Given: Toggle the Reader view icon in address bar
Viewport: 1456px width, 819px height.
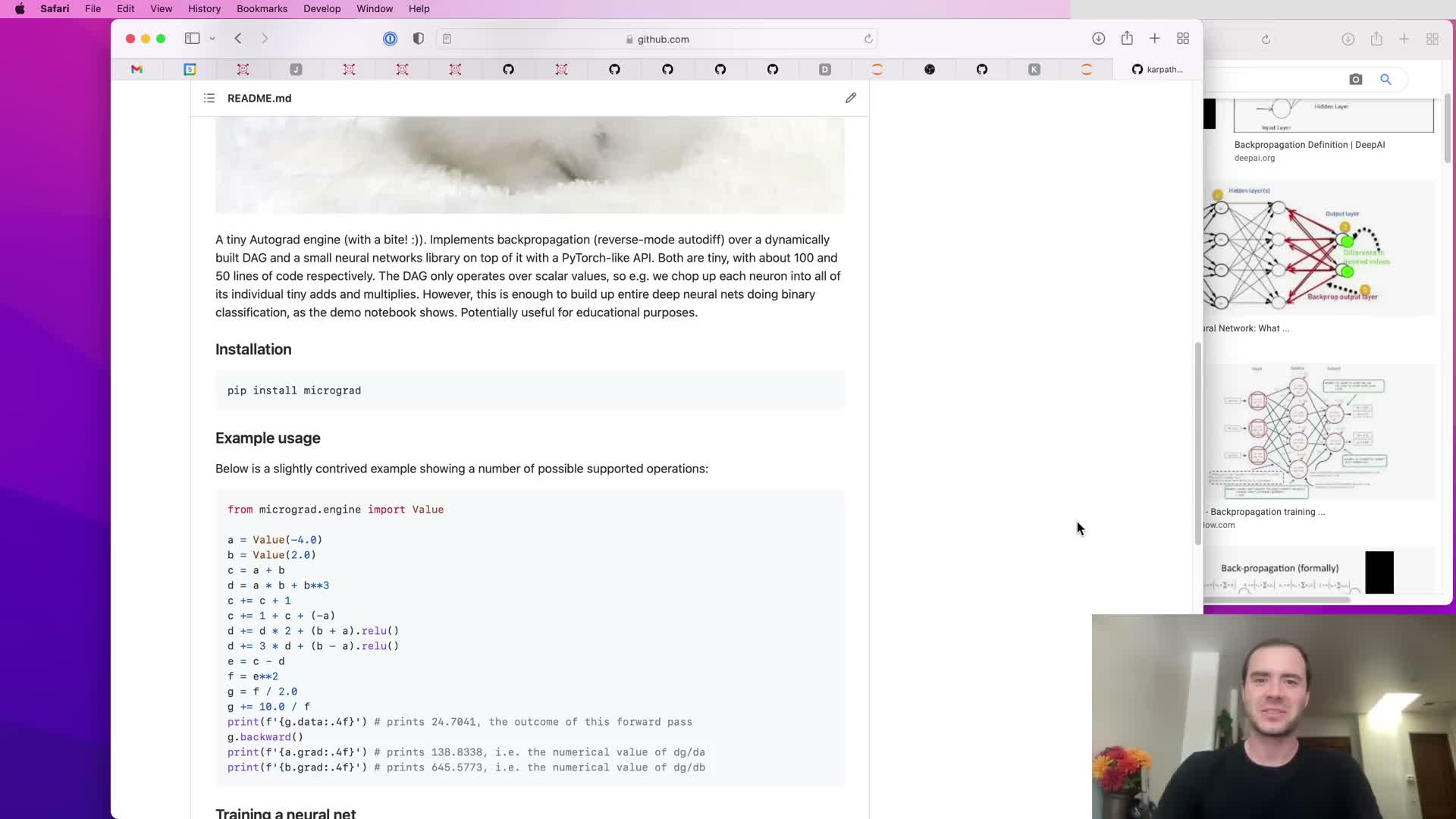Looking at the screenshot, I should [447, 39].
